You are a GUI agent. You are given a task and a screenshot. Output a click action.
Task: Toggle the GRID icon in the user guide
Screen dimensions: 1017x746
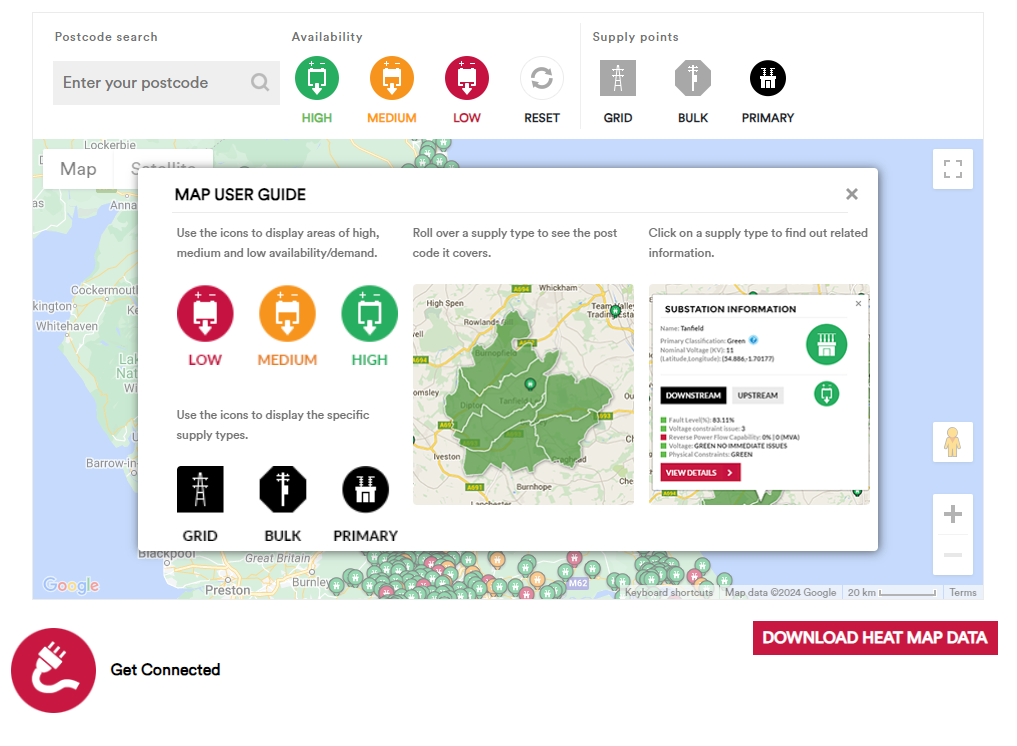(x=199, y=489)
